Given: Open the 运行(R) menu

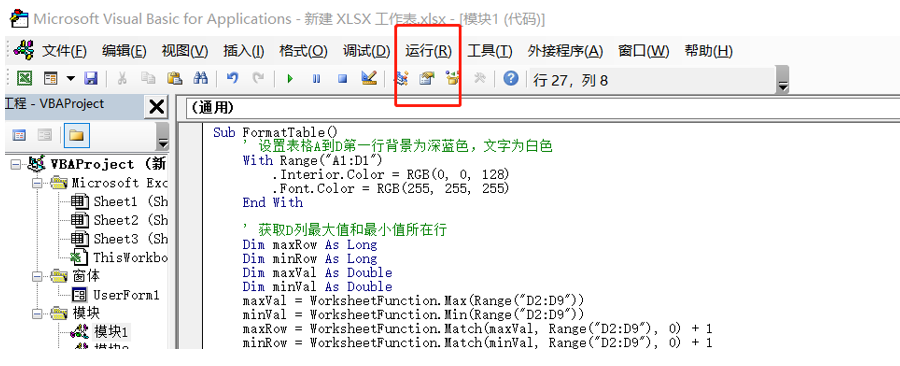Looking at the screenshot, I should point(428,51).
